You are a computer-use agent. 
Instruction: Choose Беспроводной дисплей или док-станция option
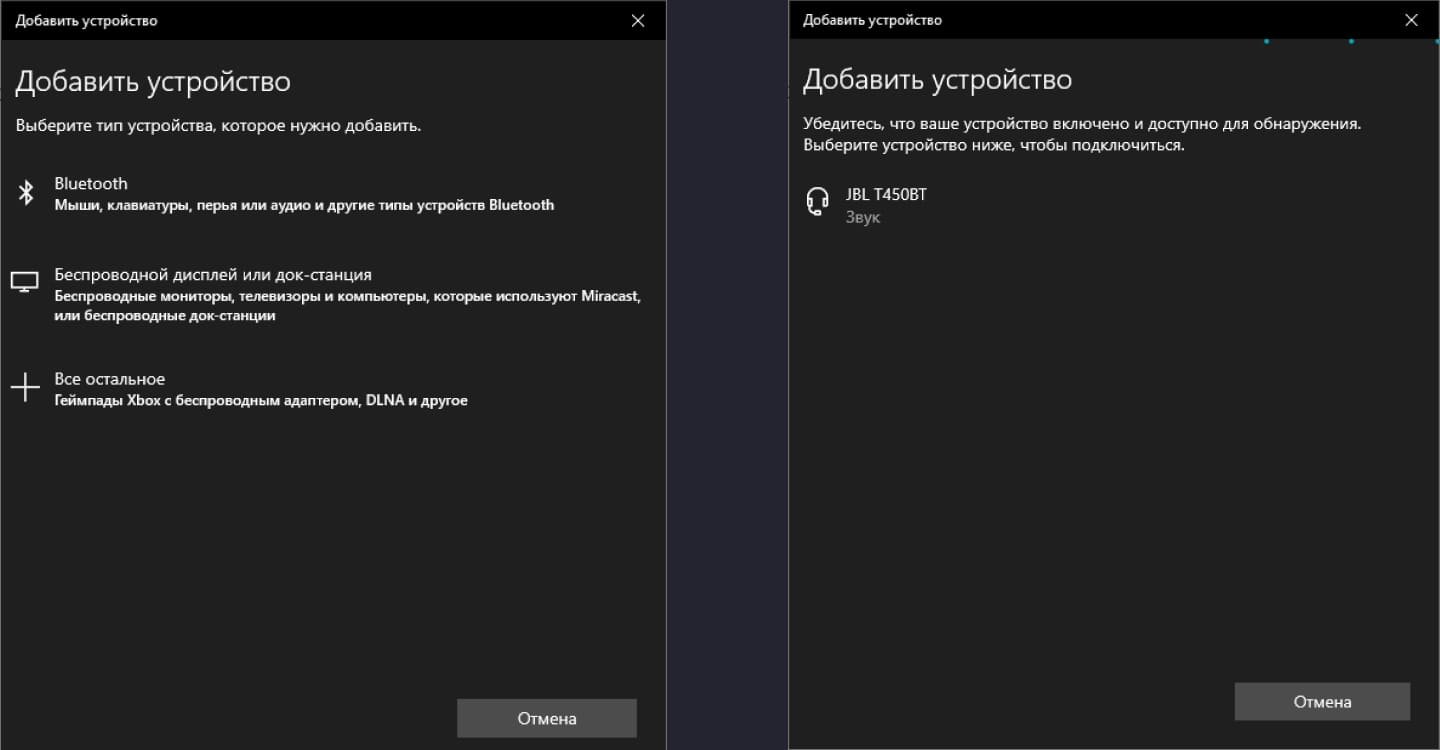click(x=332, y=295)
